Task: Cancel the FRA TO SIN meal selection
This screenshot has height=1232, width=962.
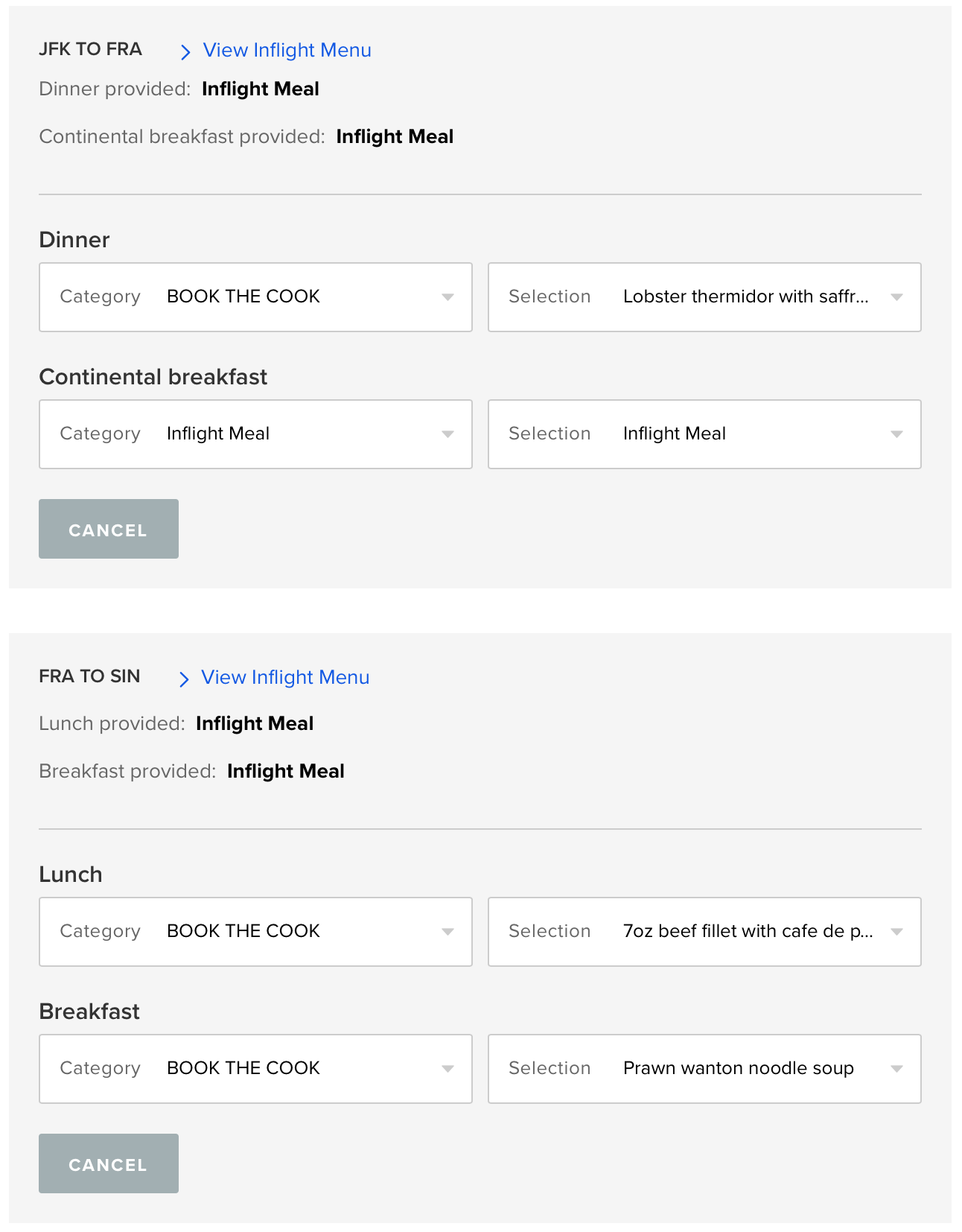Action: click(109, 1163)
